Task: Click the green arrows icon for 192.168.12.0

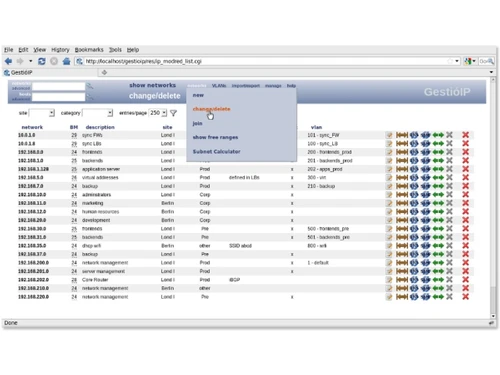Action: tap(438, 212)
